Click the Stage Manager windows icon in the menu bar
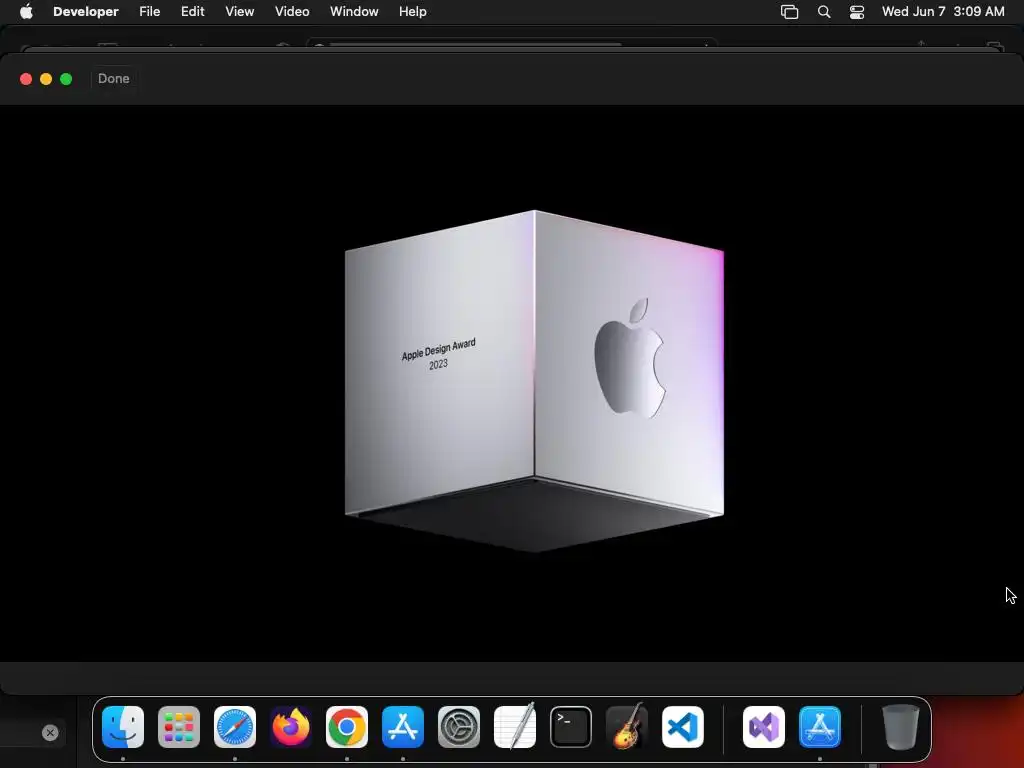 coord(790,12)
